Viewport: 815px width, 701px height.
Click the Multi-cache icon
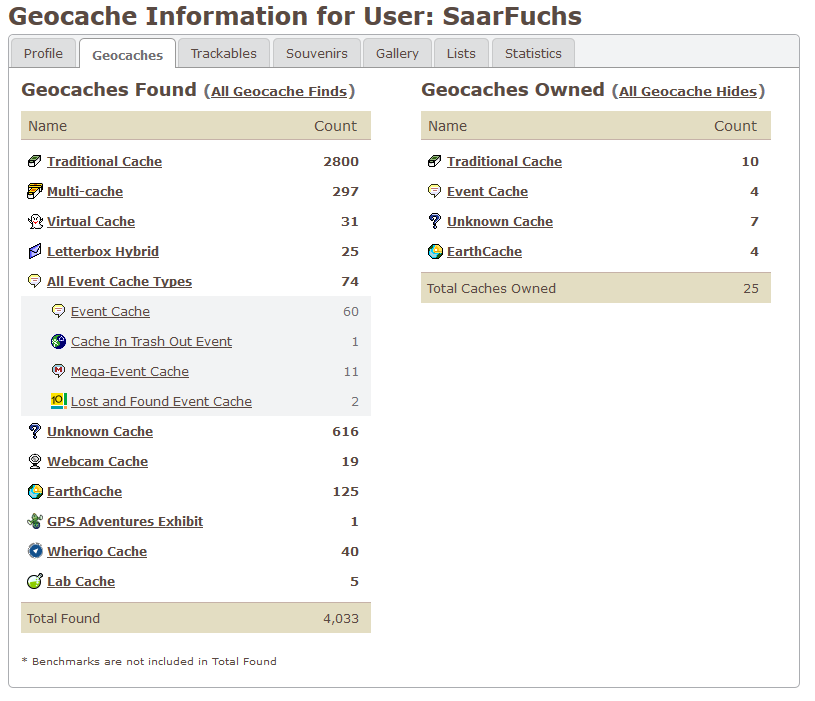coord(34,191)
